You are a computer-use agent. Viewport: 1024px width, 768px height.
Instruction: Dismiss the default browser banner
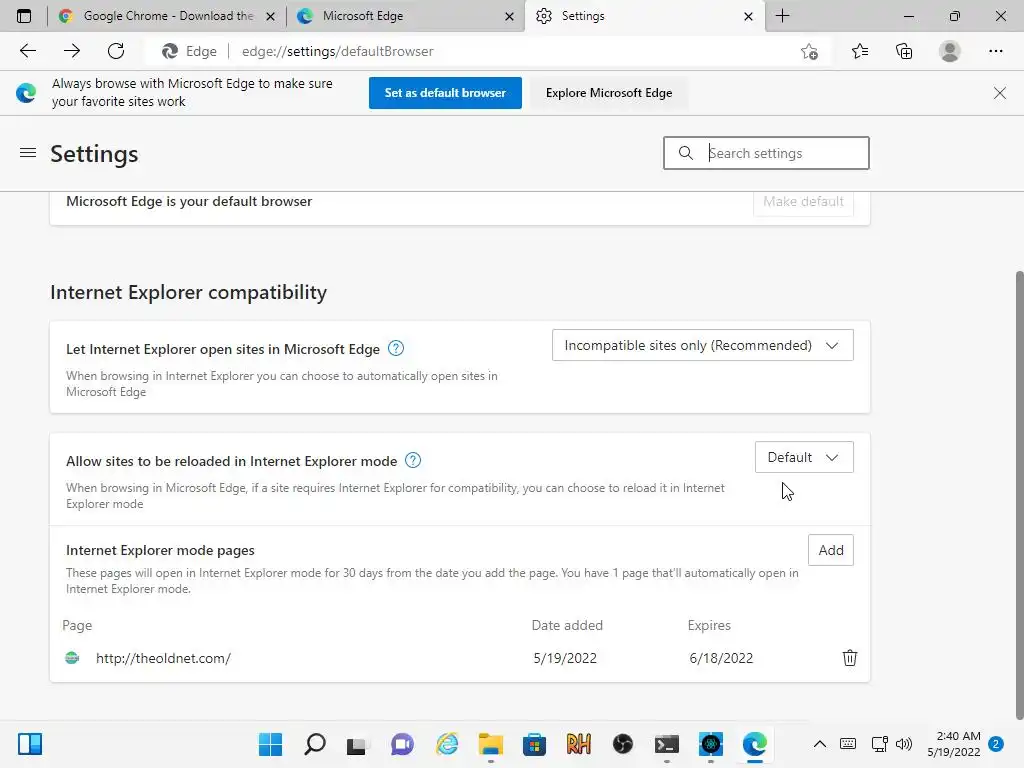(x=999, y=93)
